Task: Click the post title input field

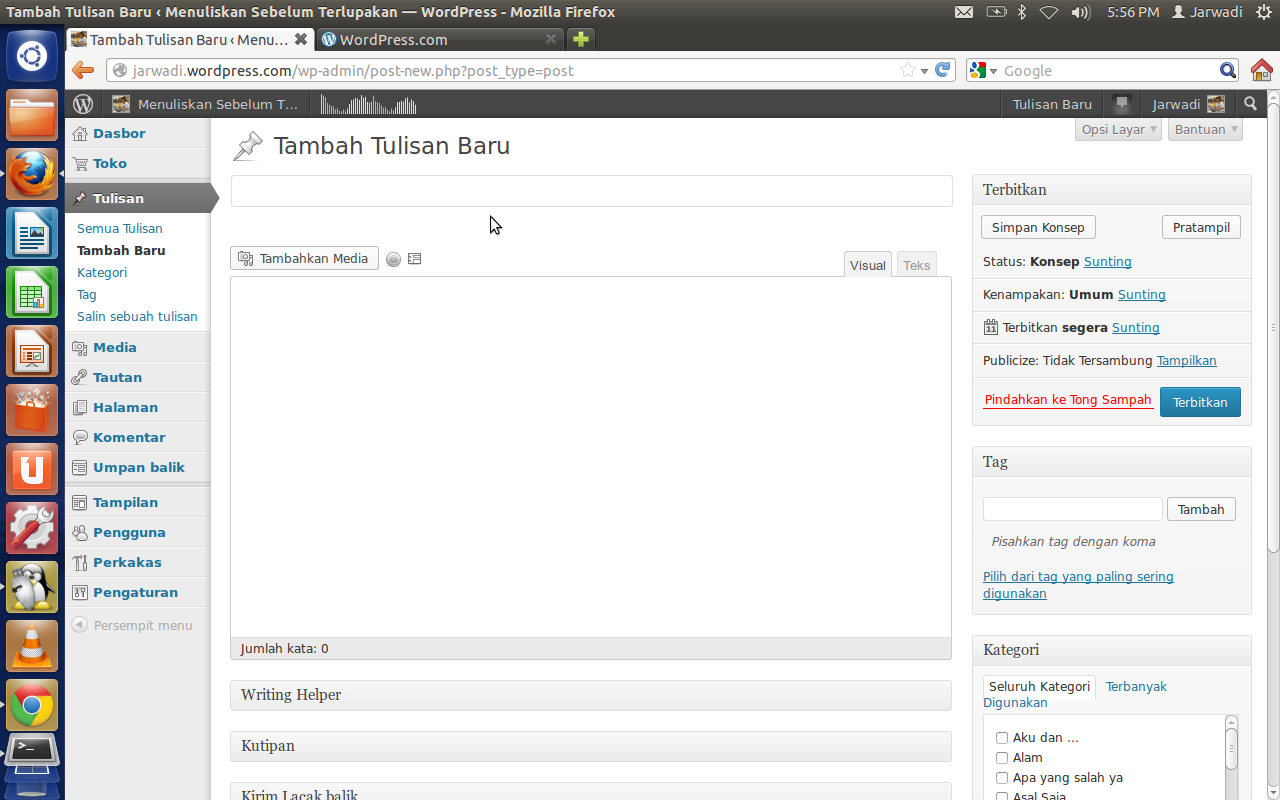Action: coord(591,191)
